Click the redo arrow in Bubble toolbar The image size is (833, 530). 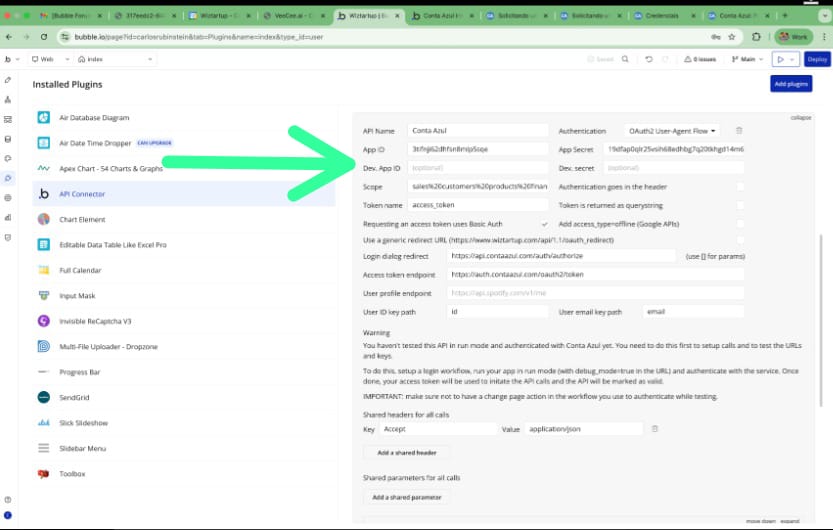tap(665, 59)
